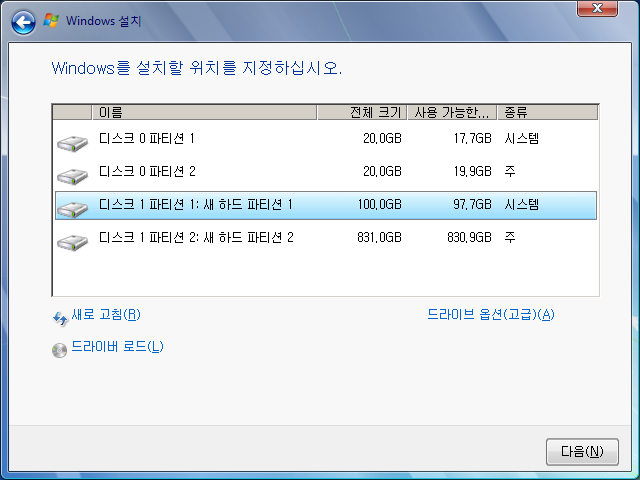Open 드라이브 옵션(고급)(A)
Screen dimensions: 640x480
(491, 314)
